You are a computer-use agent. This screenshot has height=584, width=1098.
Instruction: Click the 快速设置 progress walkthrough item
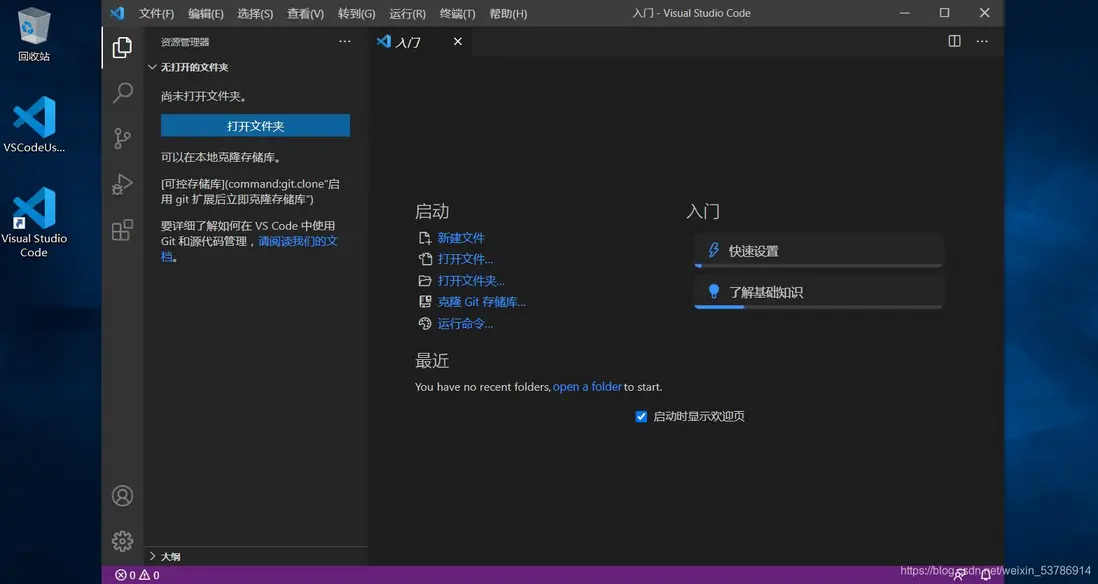coord(818,251)
